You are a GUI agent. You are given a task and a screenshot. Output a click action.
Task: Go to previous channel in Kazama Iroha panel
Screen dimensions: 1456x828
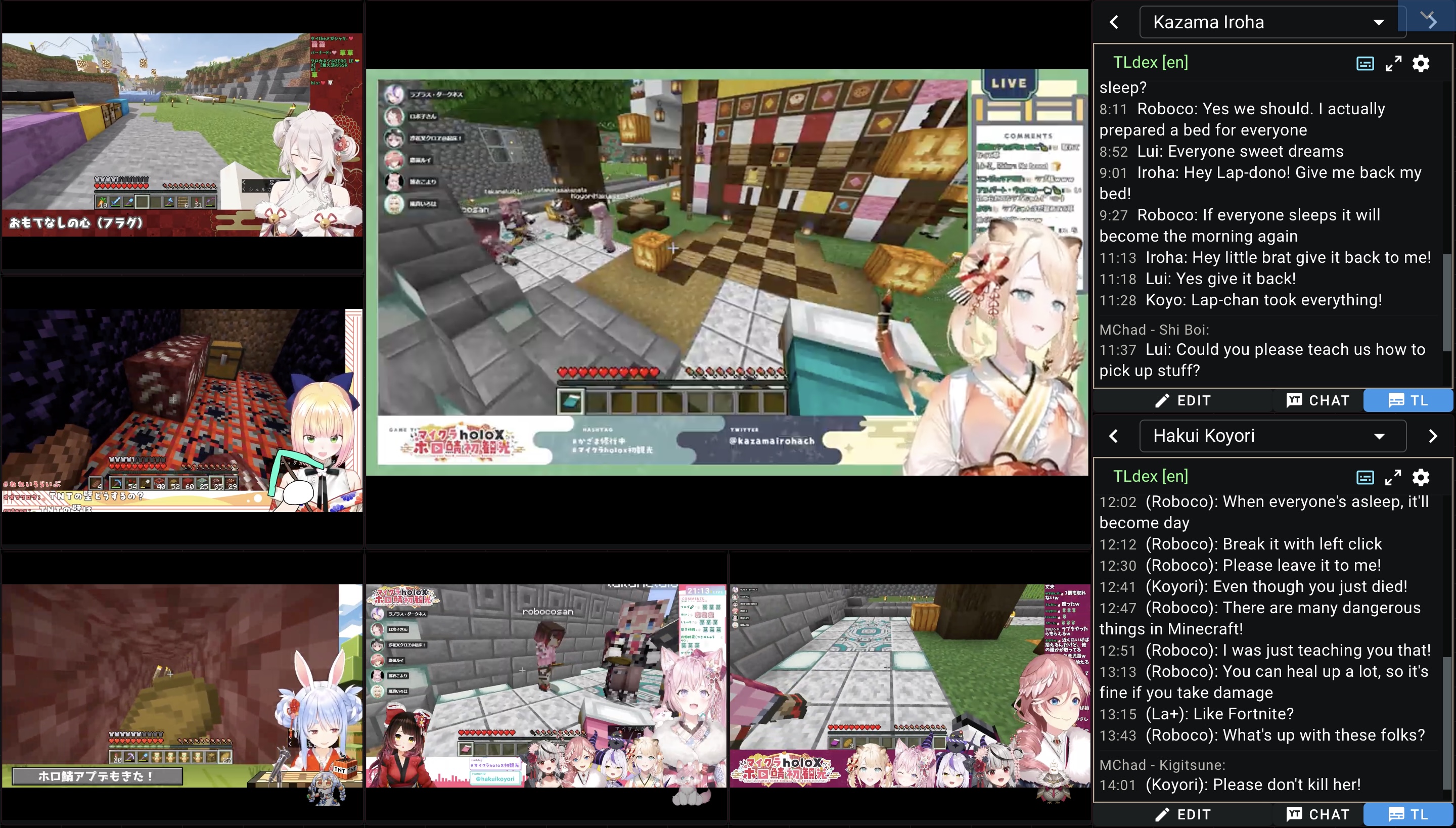1114,22
